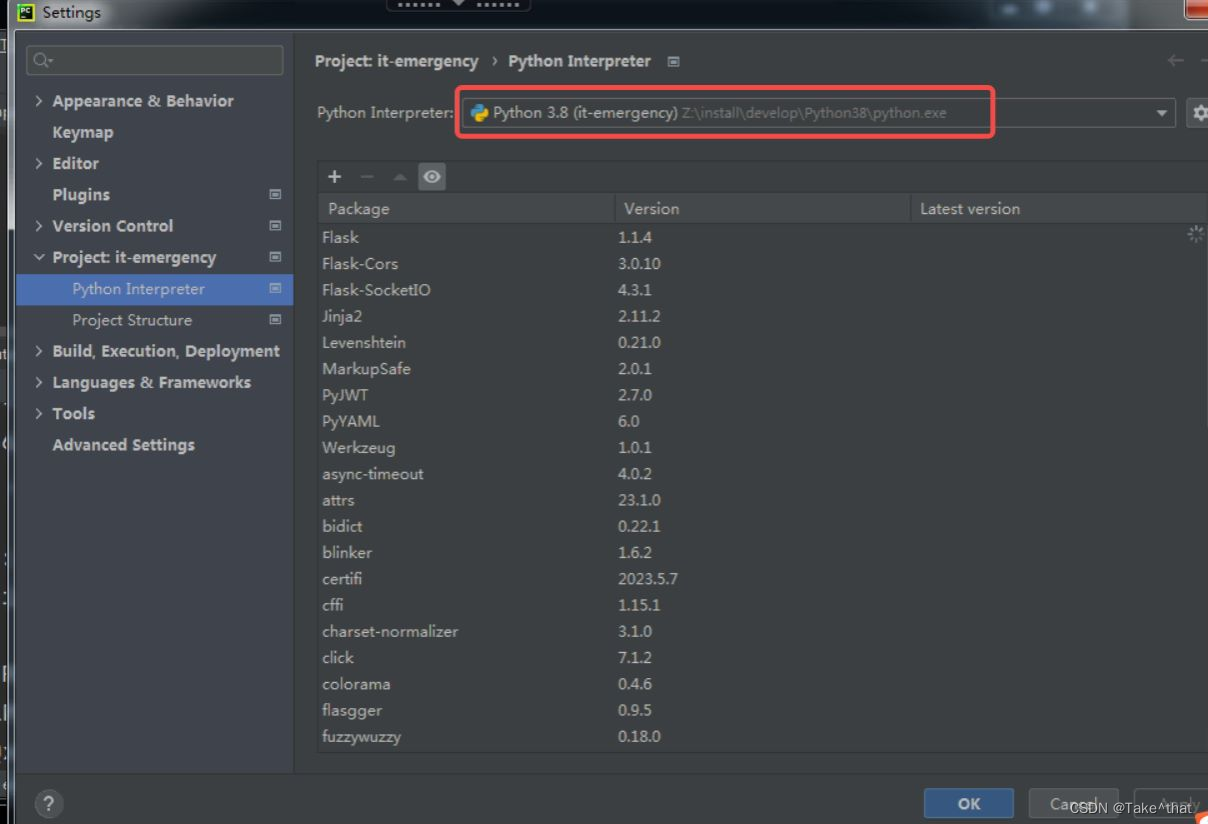Image resolution: width=1208 pixels, height=824 pixels.
Task: Select Python Interpreter settings page
Action: (154, 288)
